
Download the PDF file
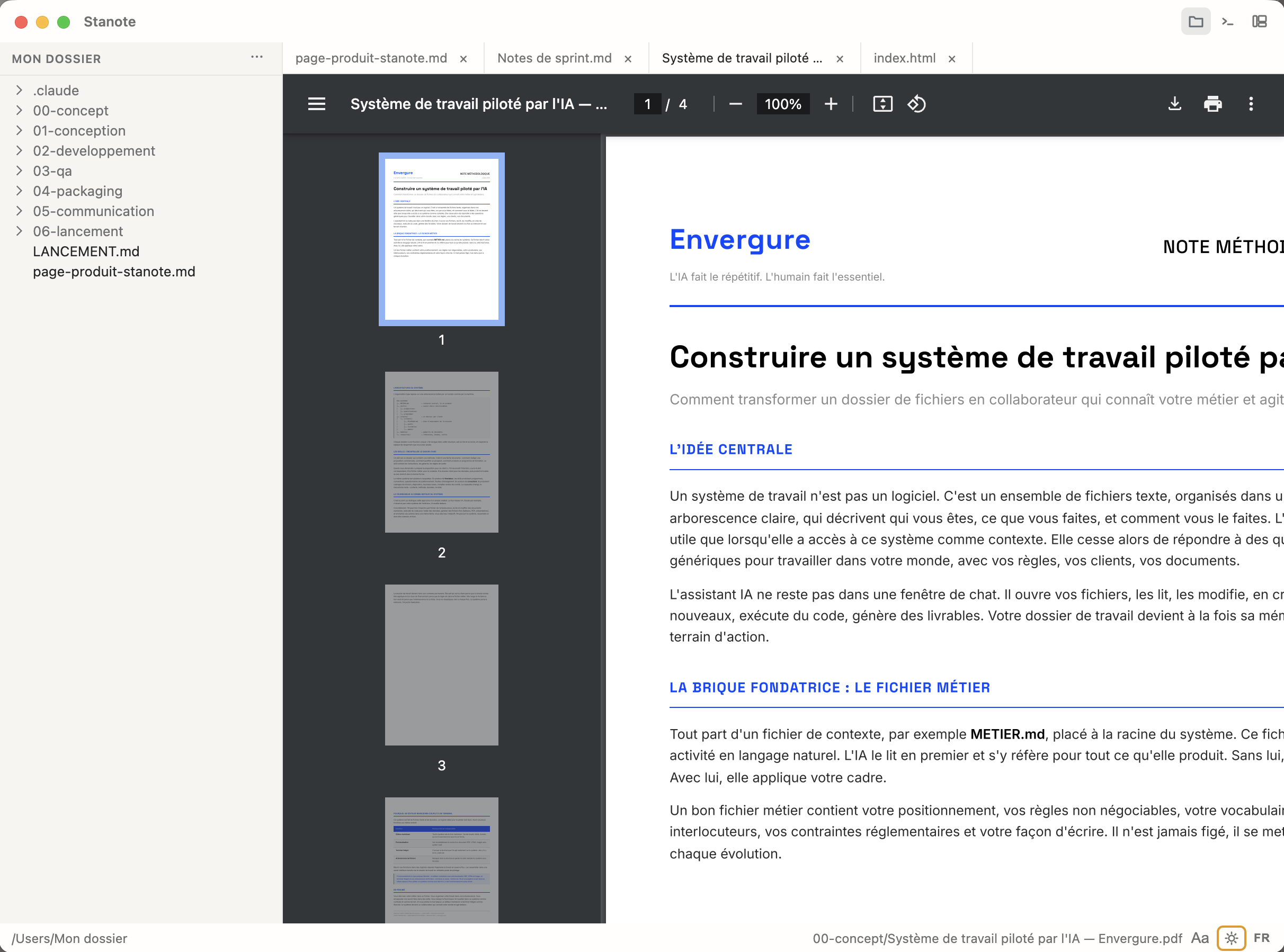coord(1174,104)
